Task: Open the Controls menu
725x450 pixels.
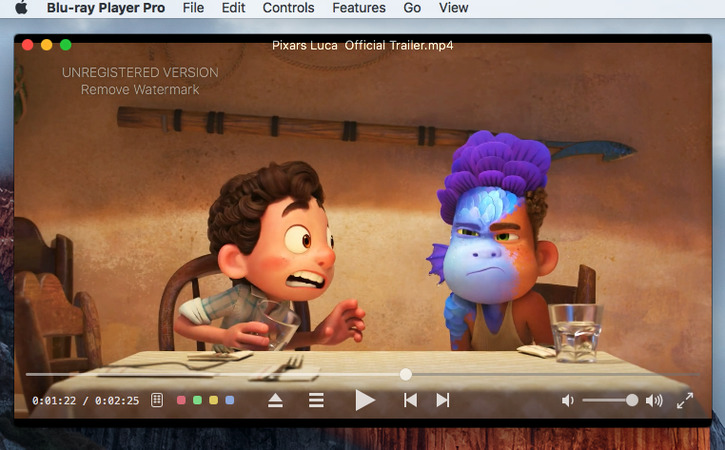Action: pos(289,8)
